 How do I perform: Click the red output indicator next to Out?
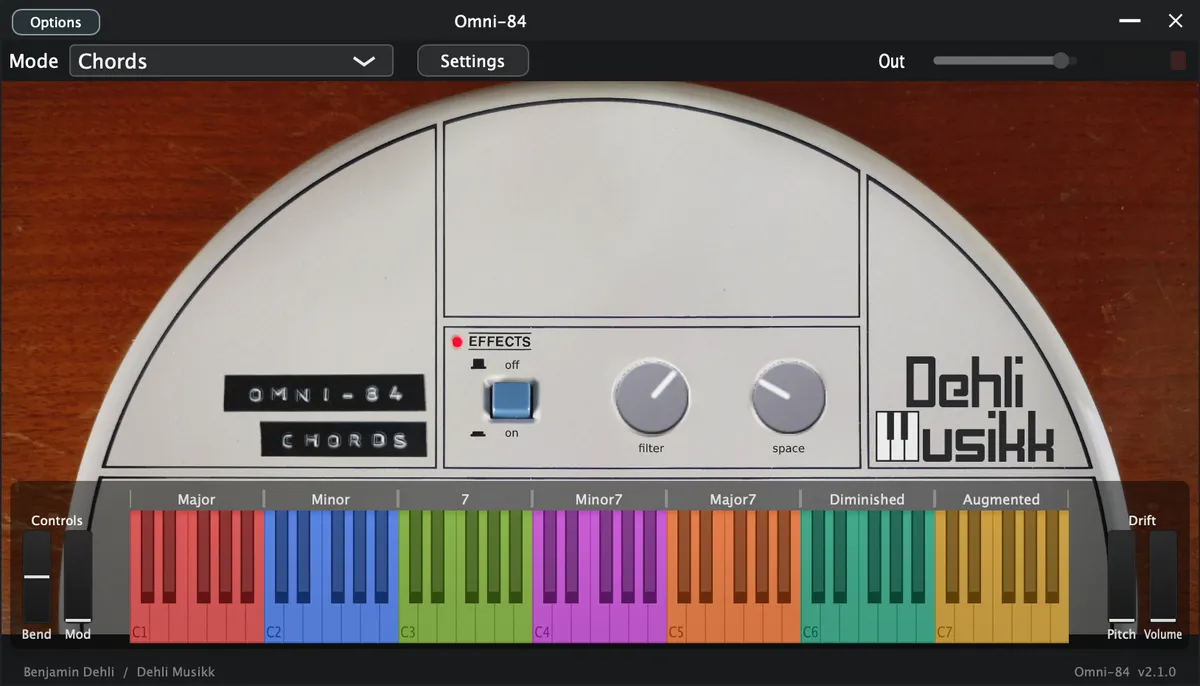[1178, 61]
